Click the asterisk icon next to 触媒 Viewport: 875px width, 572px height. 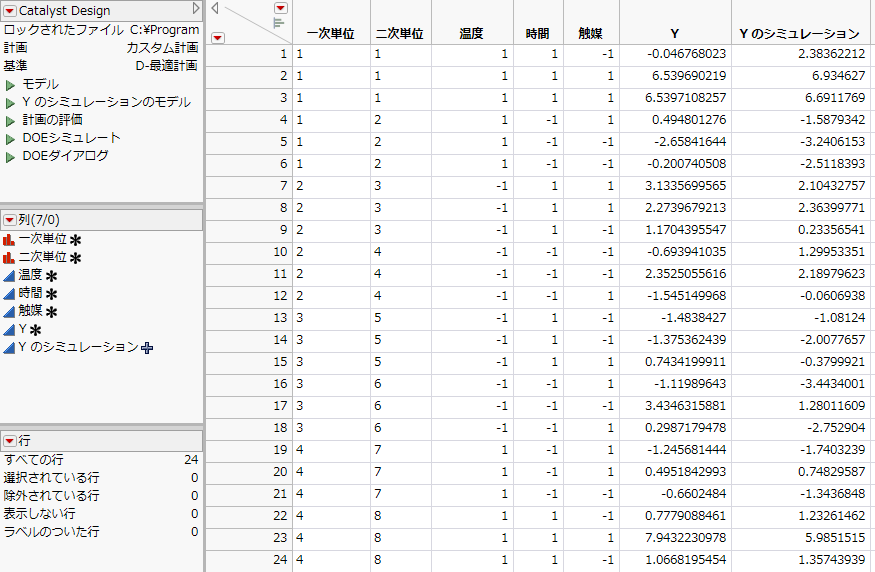tap(52, 312)
